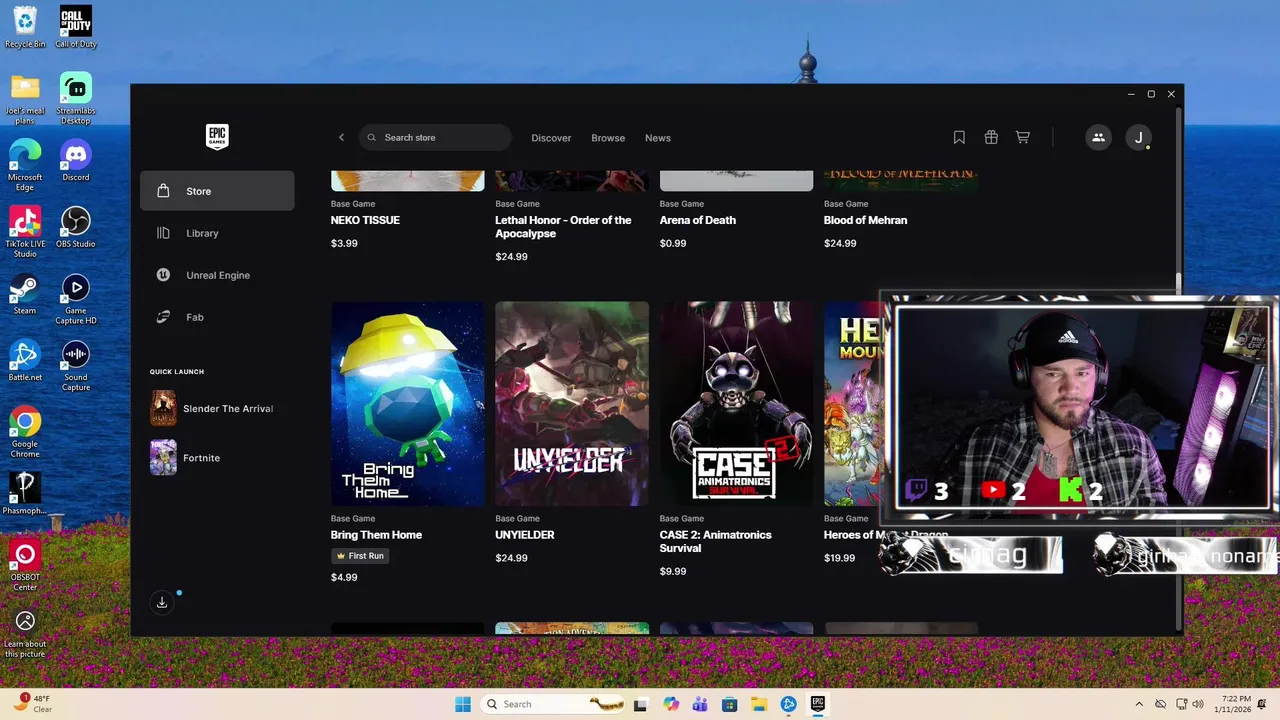
Task: Select Library in the sidebar
Action: 217,233
